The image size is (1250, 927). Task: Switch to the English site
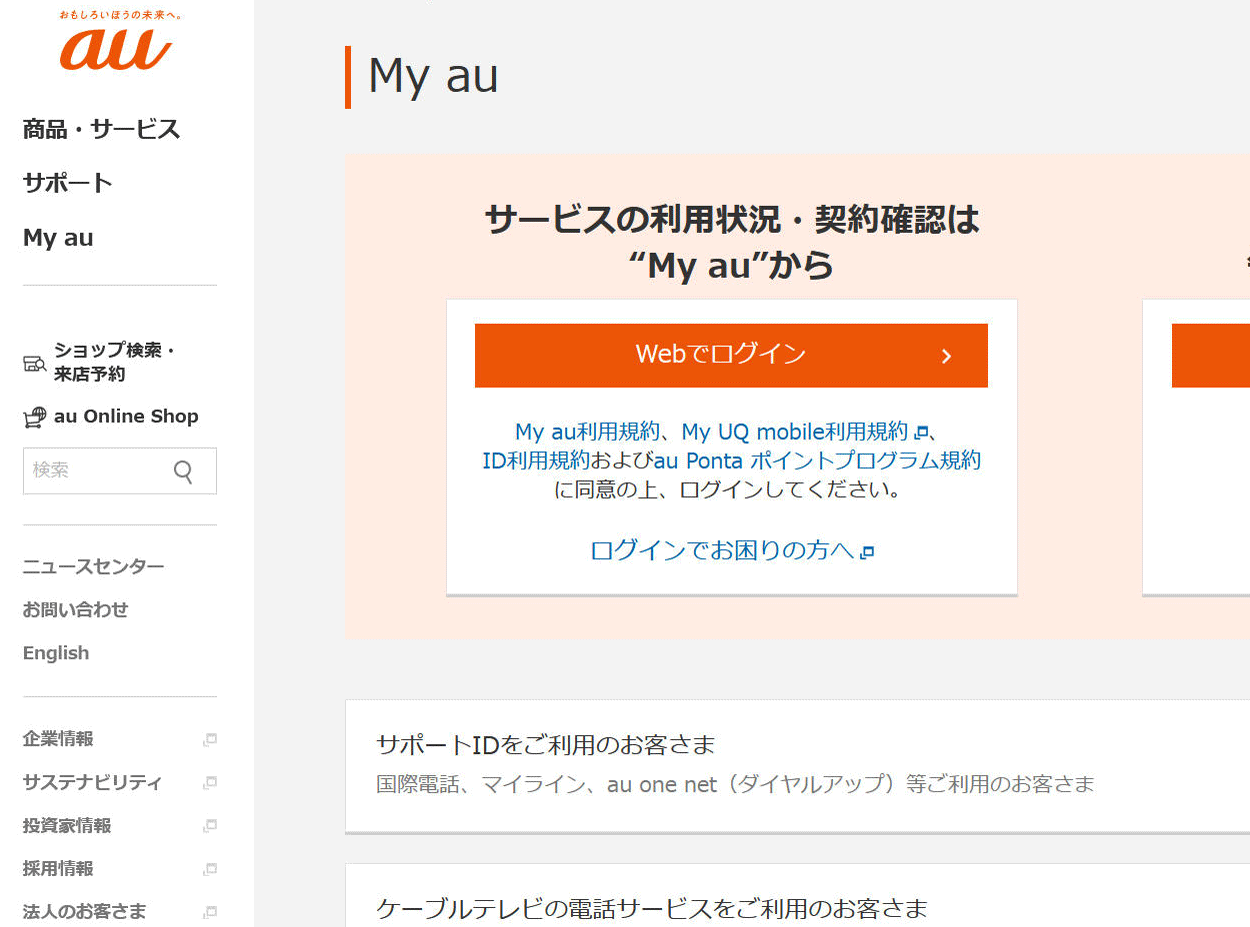point(56,653)
